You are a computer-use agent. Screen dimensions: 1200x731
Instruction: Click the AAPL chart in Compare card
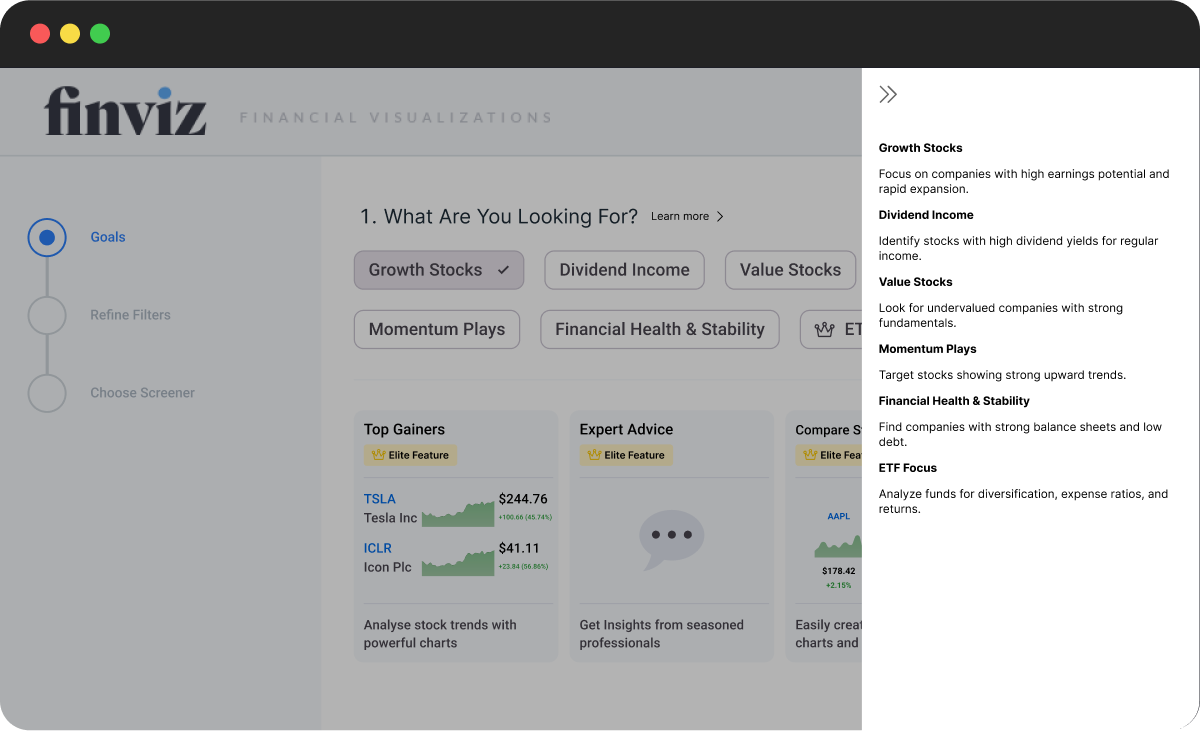point(838,546)
